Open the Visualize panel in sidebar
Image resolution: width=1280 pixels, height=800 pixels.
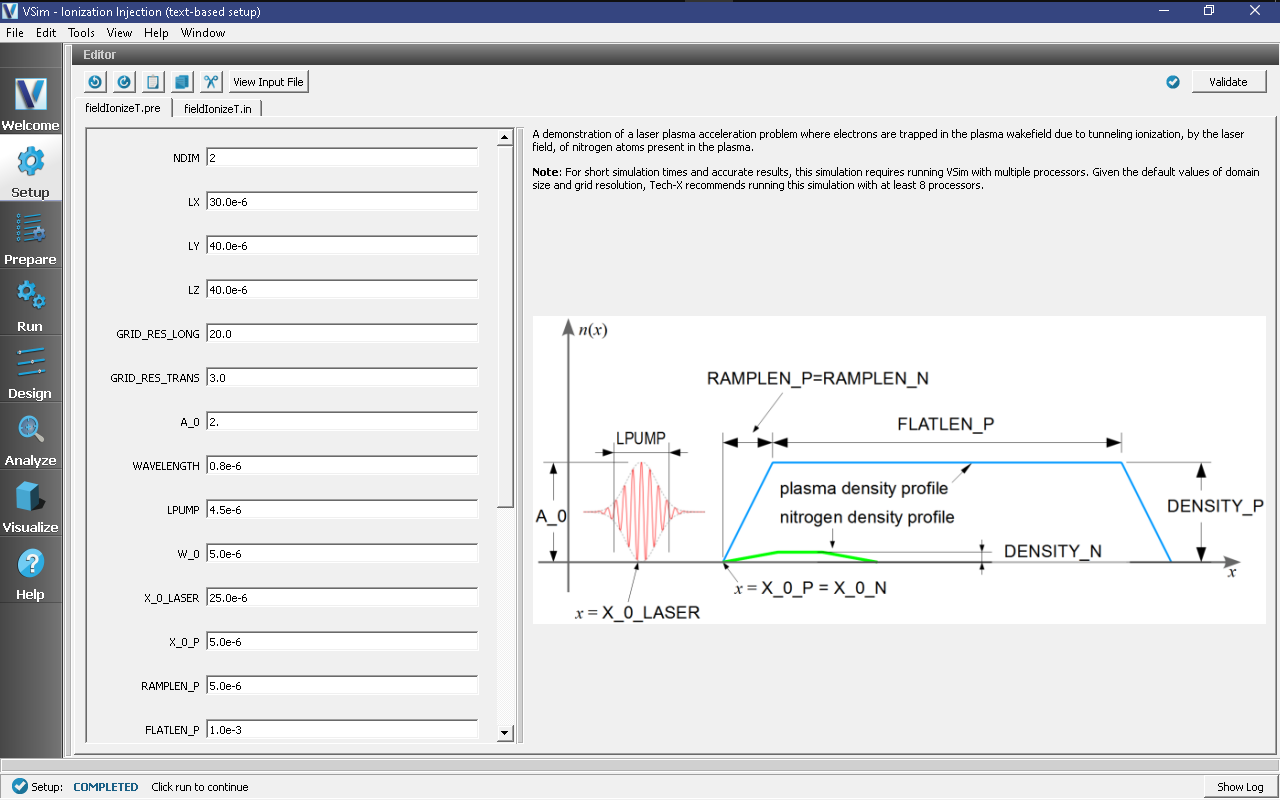[x=30, y=504]
